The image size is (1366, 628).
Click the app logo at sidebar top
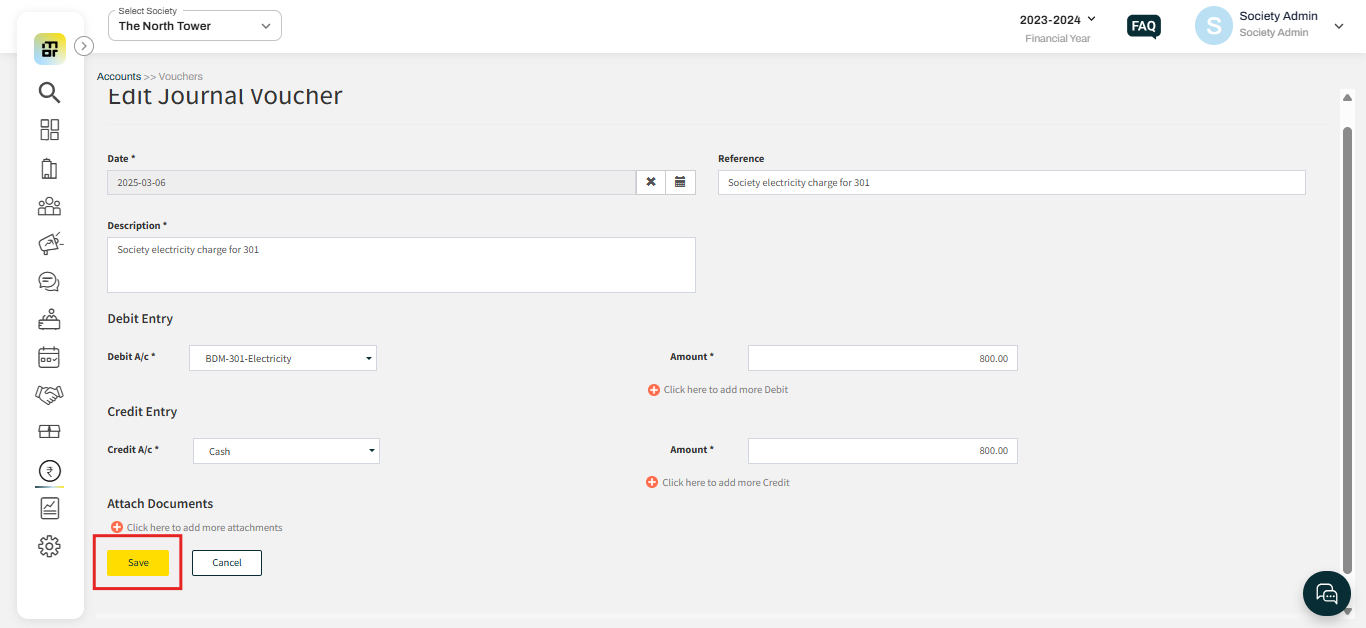coord(49,49)
